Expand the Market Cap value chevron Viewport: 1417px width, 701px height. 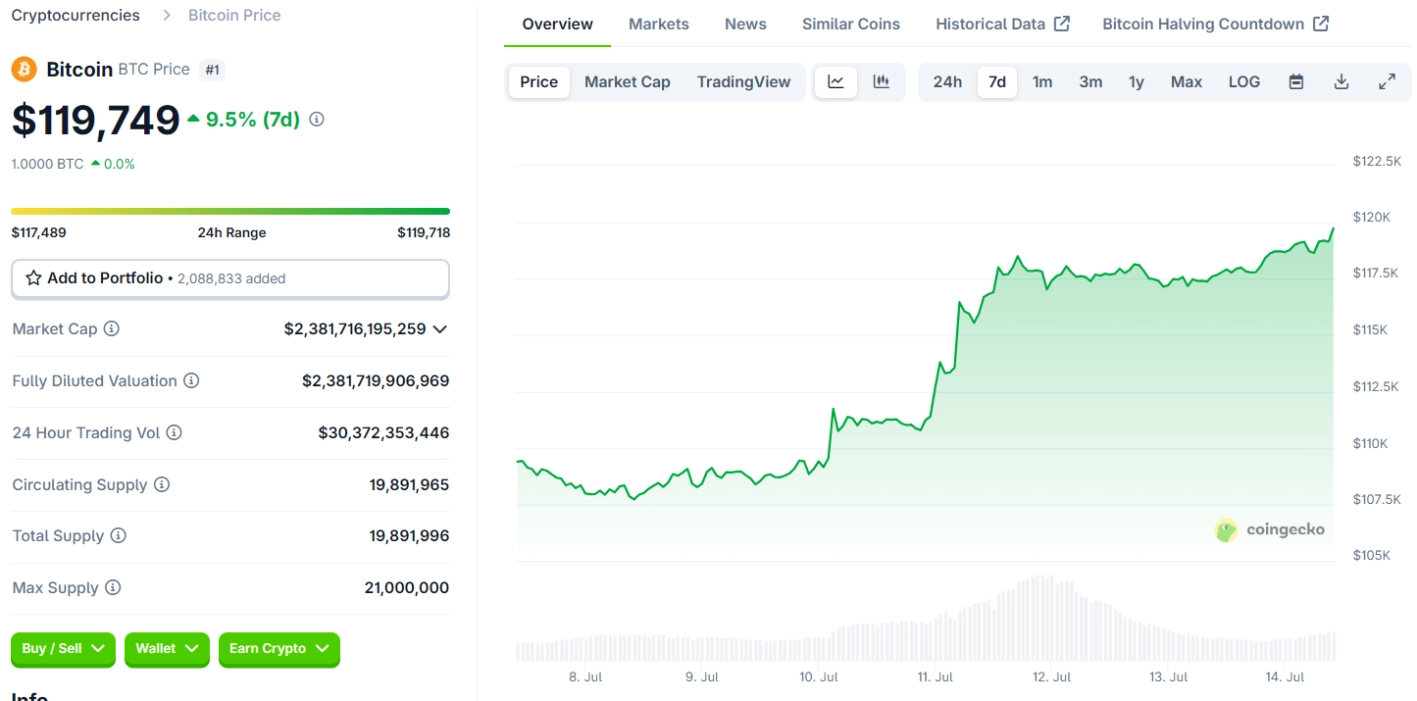[x=440, y=329]
